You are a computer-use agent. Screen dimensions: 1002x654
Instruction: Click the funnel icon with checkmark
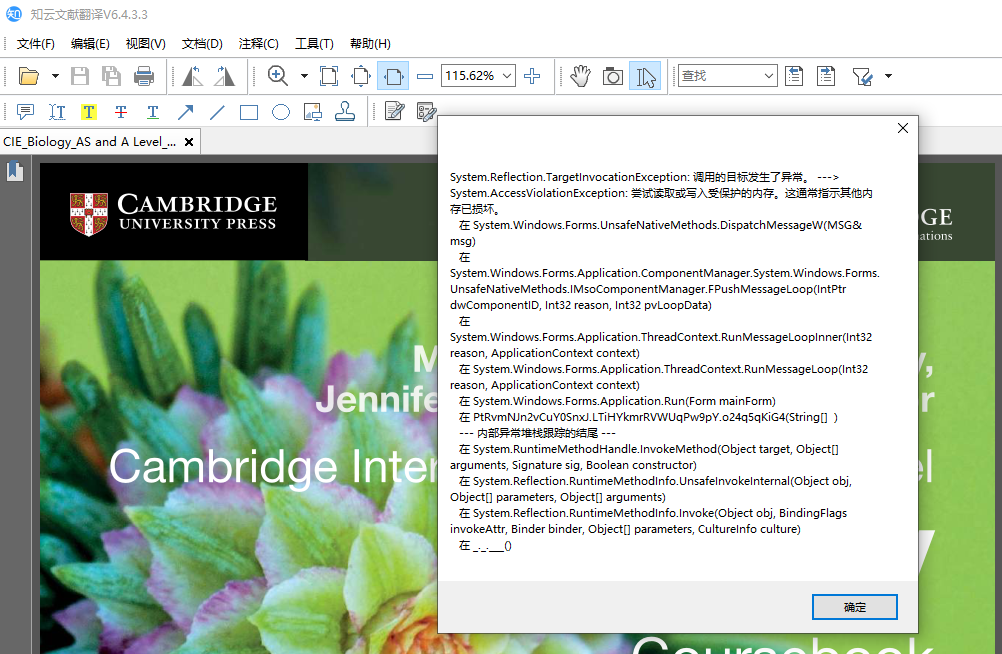point(863,76)
